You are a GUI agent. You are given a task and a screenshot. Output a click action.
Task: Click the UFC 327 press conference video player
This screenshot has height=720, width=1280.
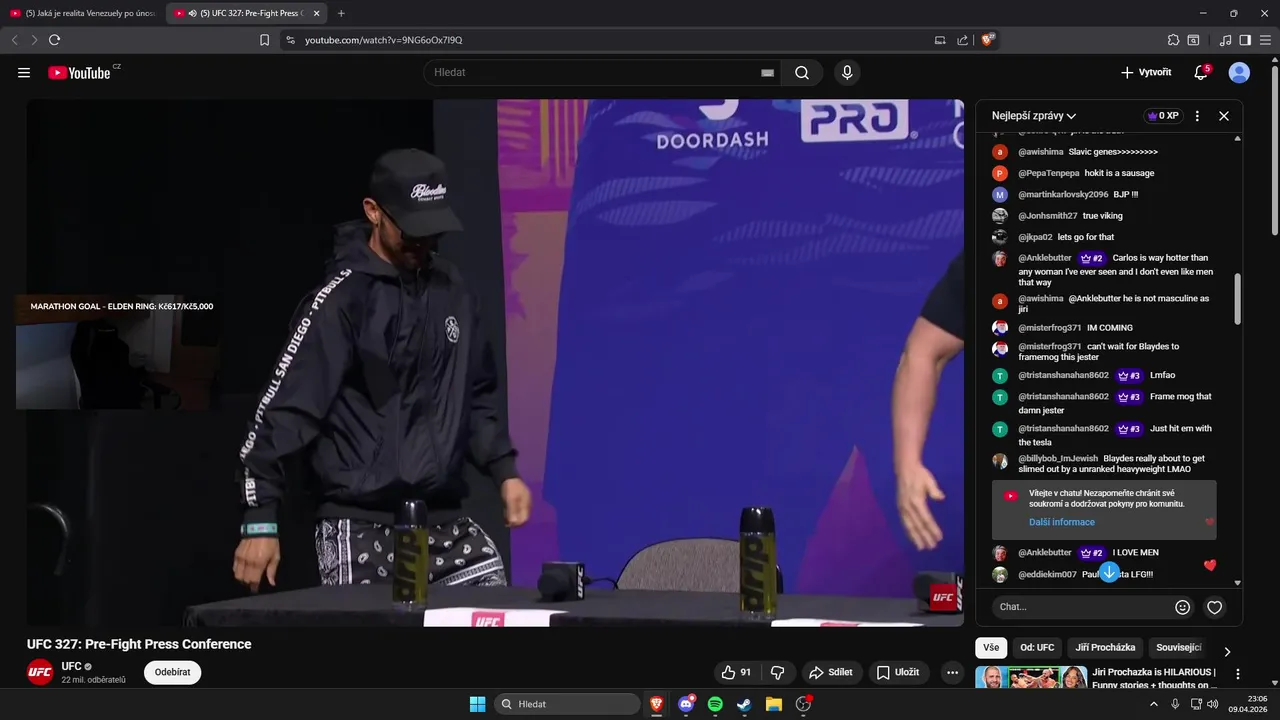point(495,362)
